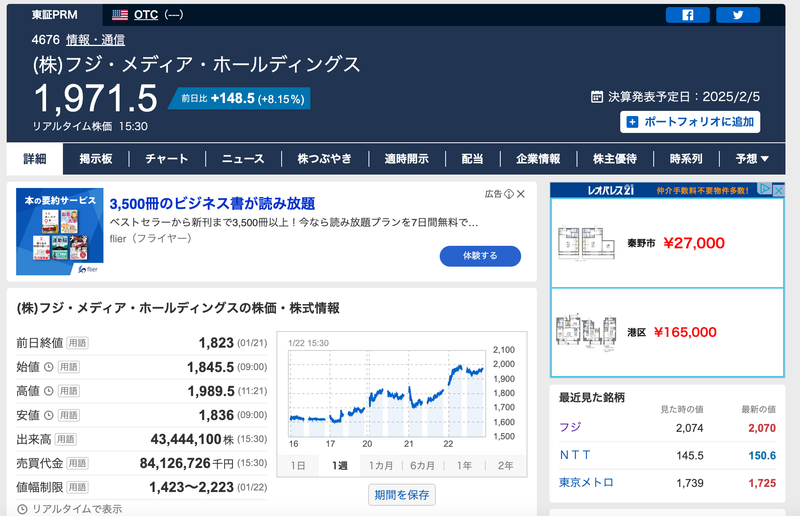Open 用語 glossary for 売買代金

point(78,463)
